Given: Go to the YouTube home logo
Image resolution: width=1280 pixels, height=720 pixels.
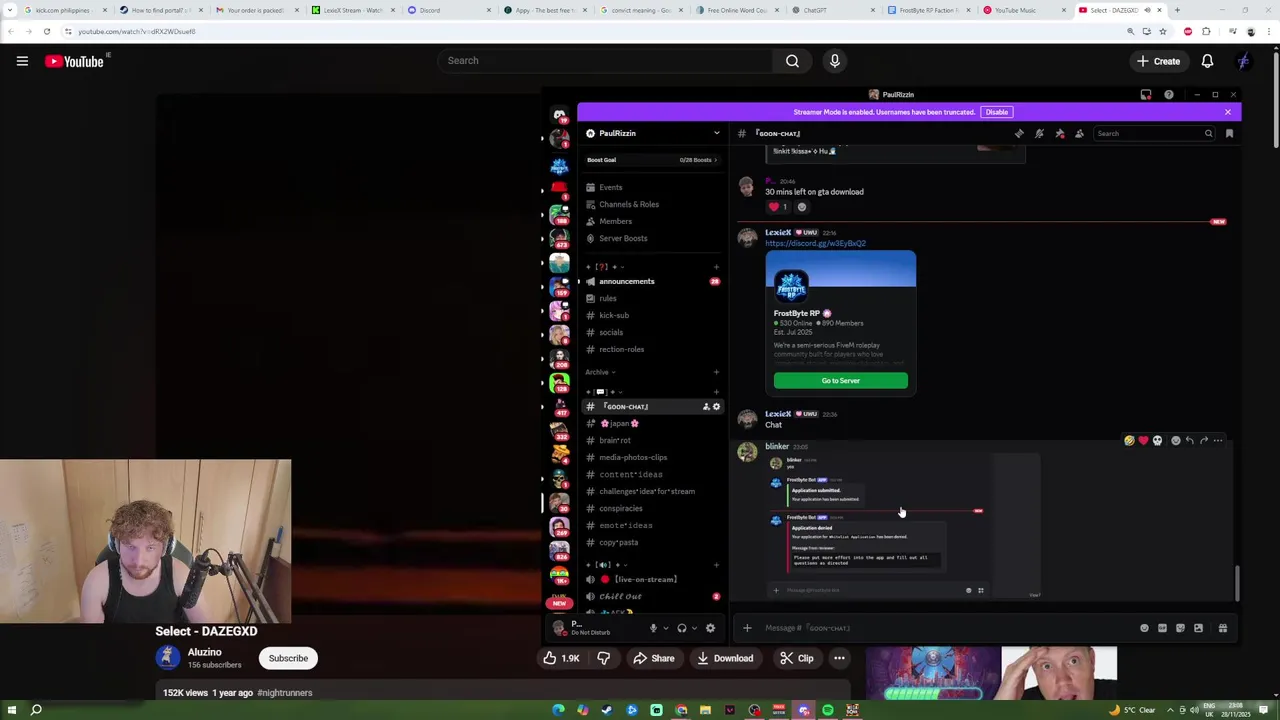Looking at the screenshot, I should click(x=74, y=61).
